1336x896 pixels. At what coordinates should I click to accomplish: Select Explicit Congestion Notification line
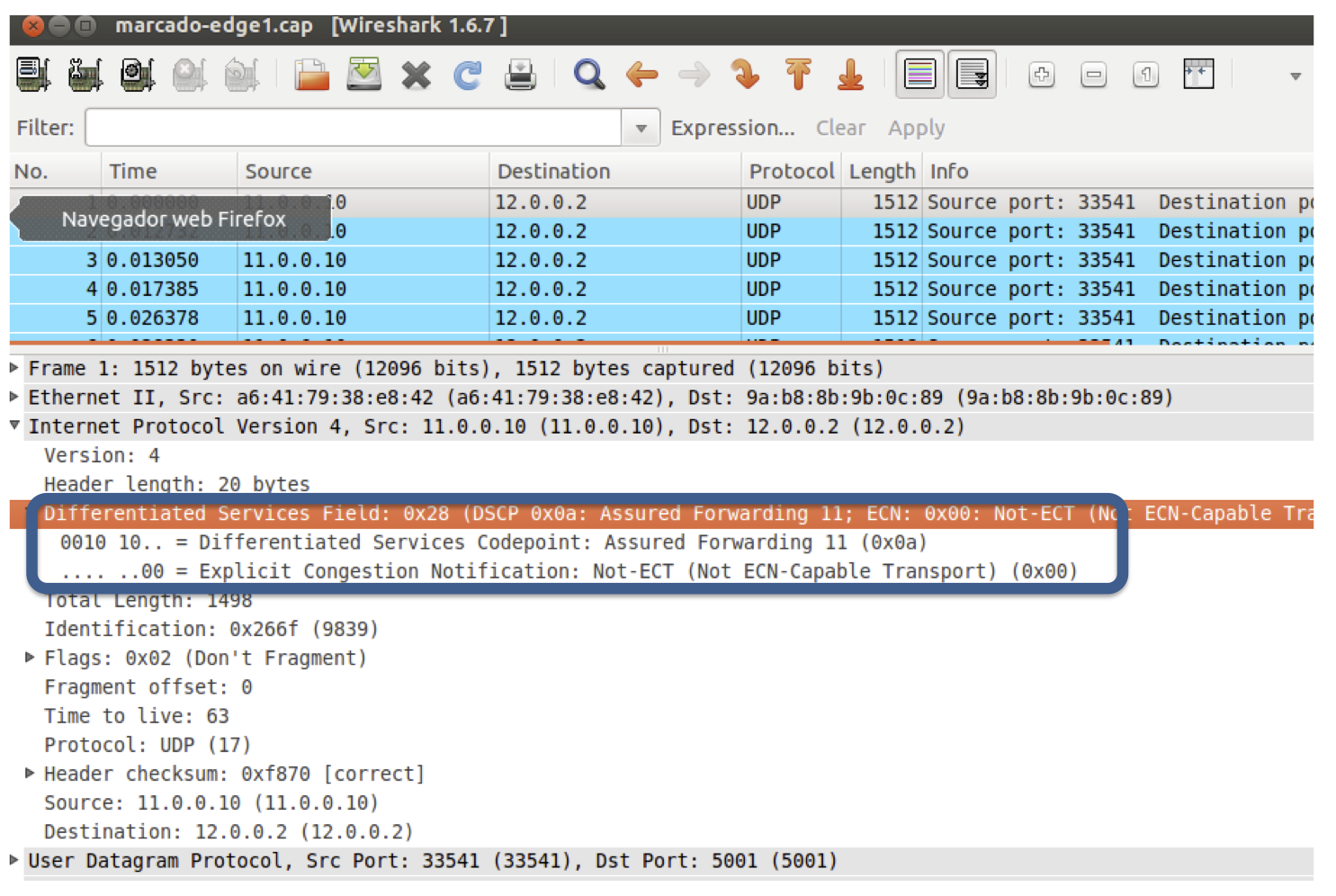569,571
